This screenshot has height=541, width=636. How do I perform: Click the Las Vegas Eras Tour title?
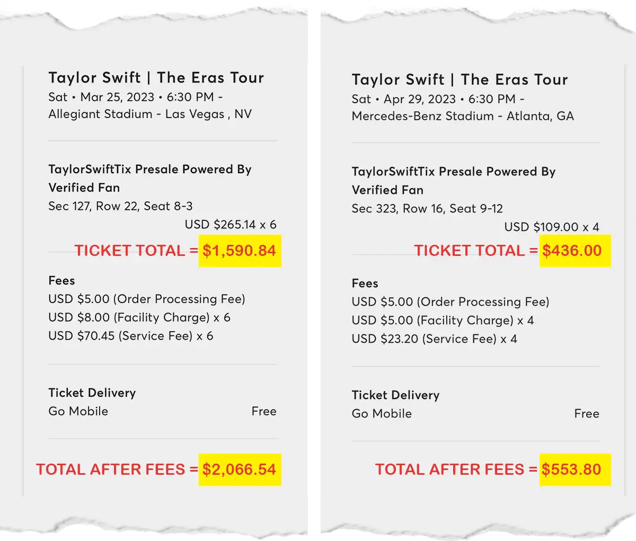click(156, 77)
